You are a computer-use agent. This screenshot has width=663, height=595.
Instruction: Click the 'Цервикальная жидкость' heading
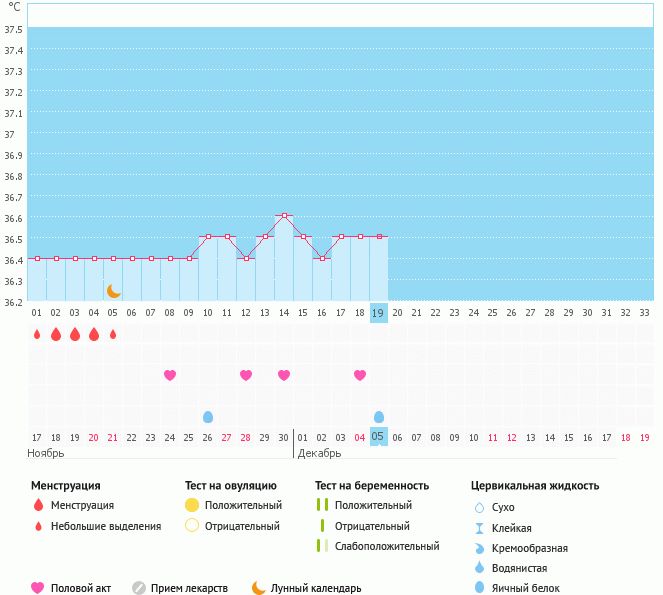535,486
